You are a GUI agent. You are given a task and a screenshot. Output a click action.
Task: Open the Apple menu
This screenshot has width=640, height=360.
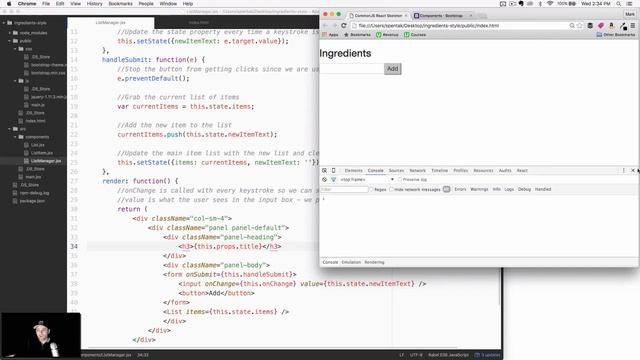click(9, 4)
